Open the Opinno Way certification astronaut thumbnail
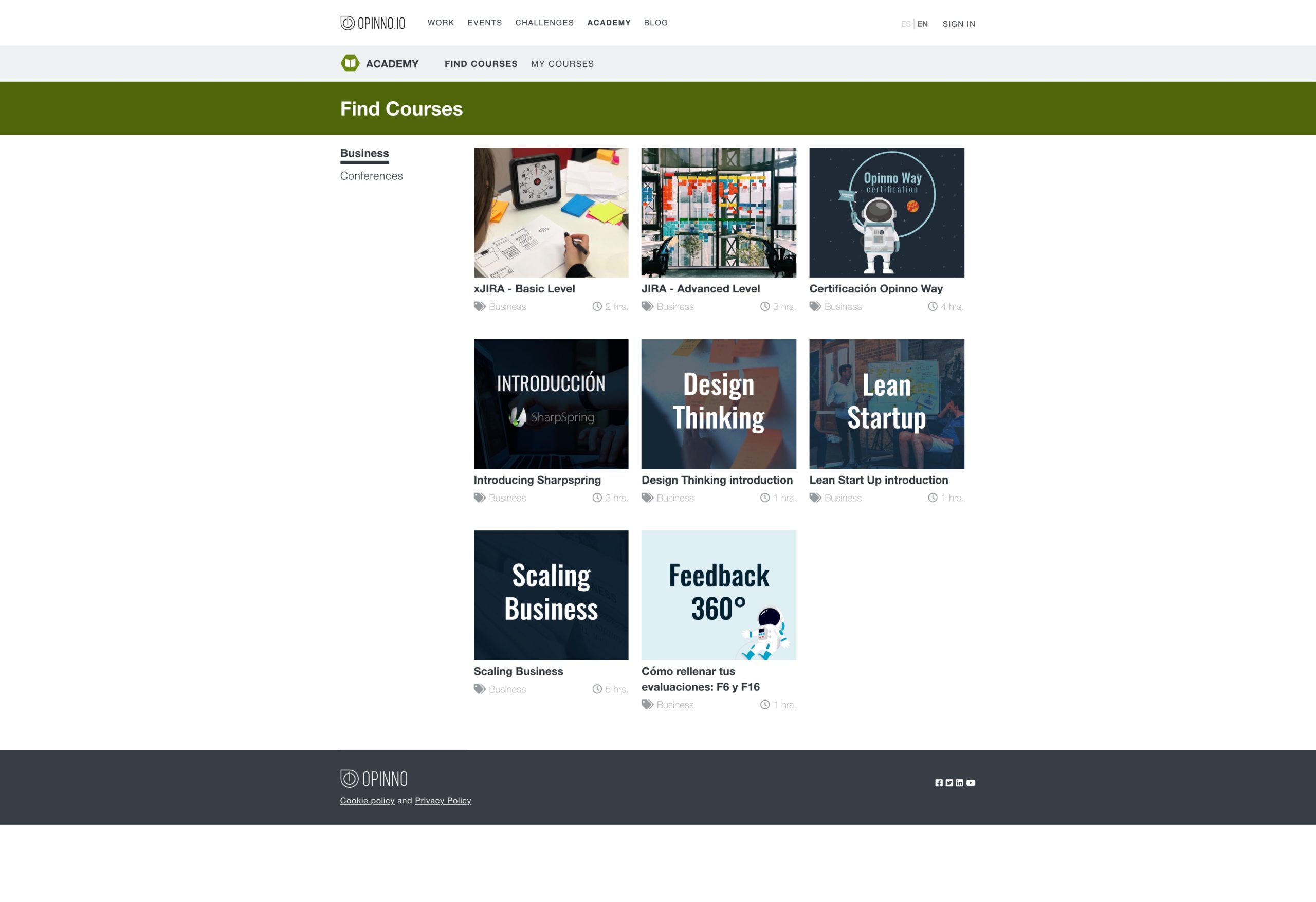The height and width of the screenshot is (902, 1316). tap(887, 212)
